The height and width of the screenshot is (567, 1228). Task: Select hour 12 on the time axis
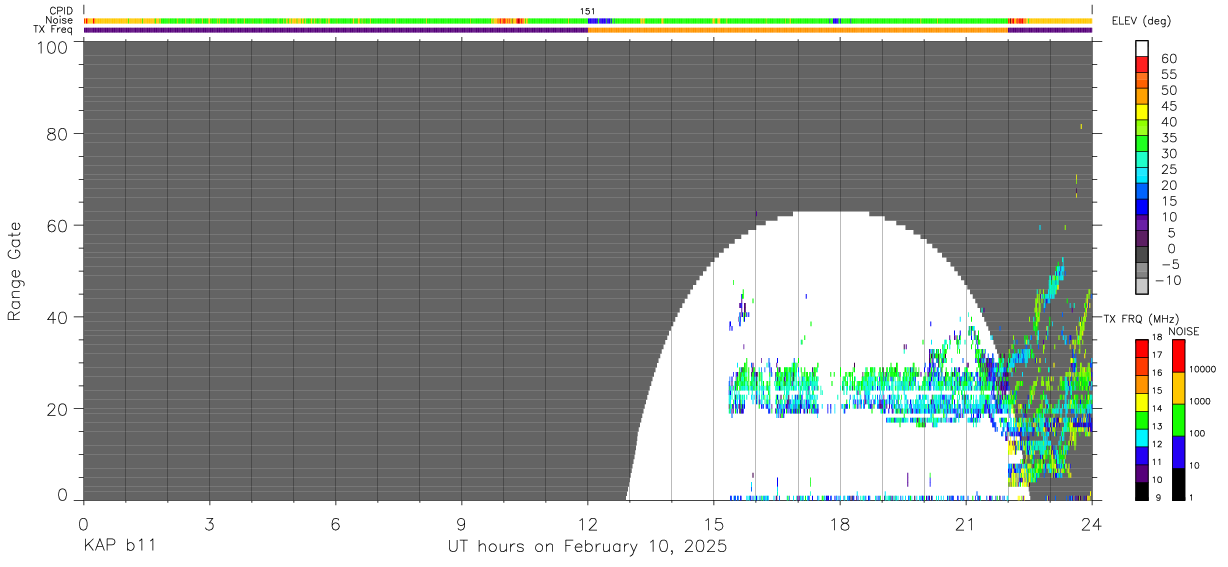[x=587, y=523]
